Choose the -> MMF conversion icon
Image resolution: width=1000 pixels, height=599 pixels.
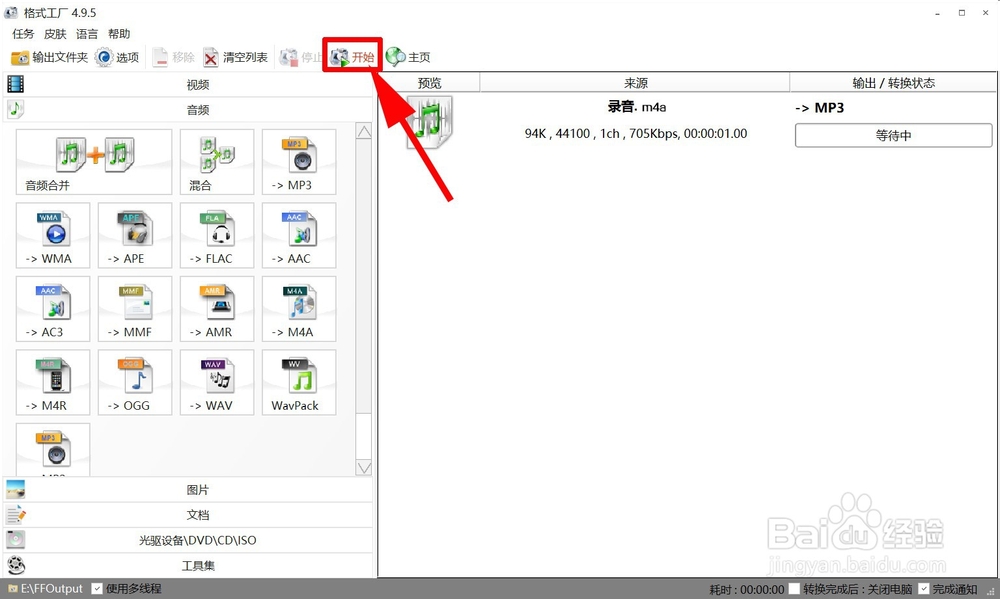click(135, 309)
